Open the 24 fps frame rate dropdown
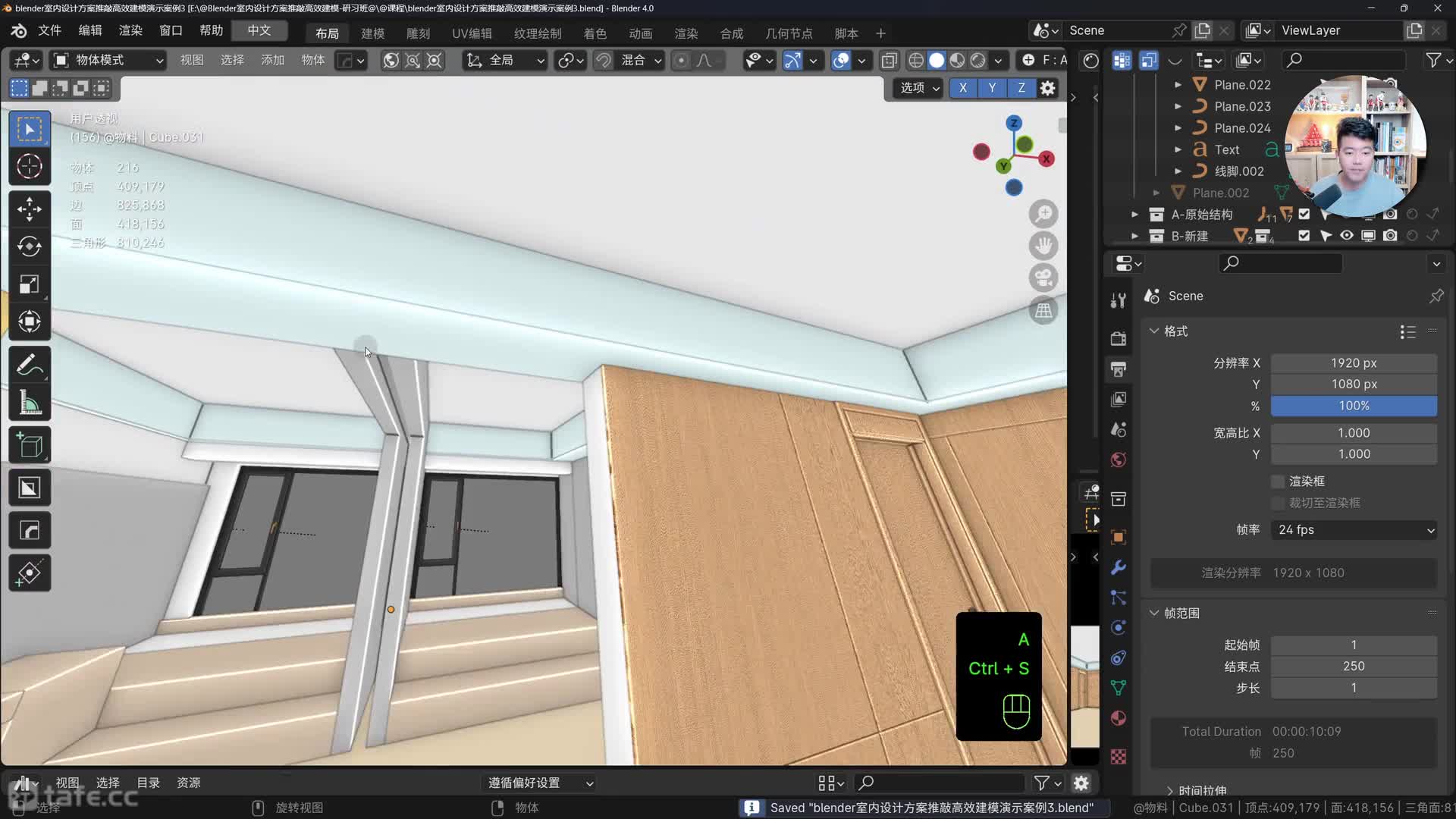Image resolution: width=1456 pixels, height=819 pixels. [1354, 530]
